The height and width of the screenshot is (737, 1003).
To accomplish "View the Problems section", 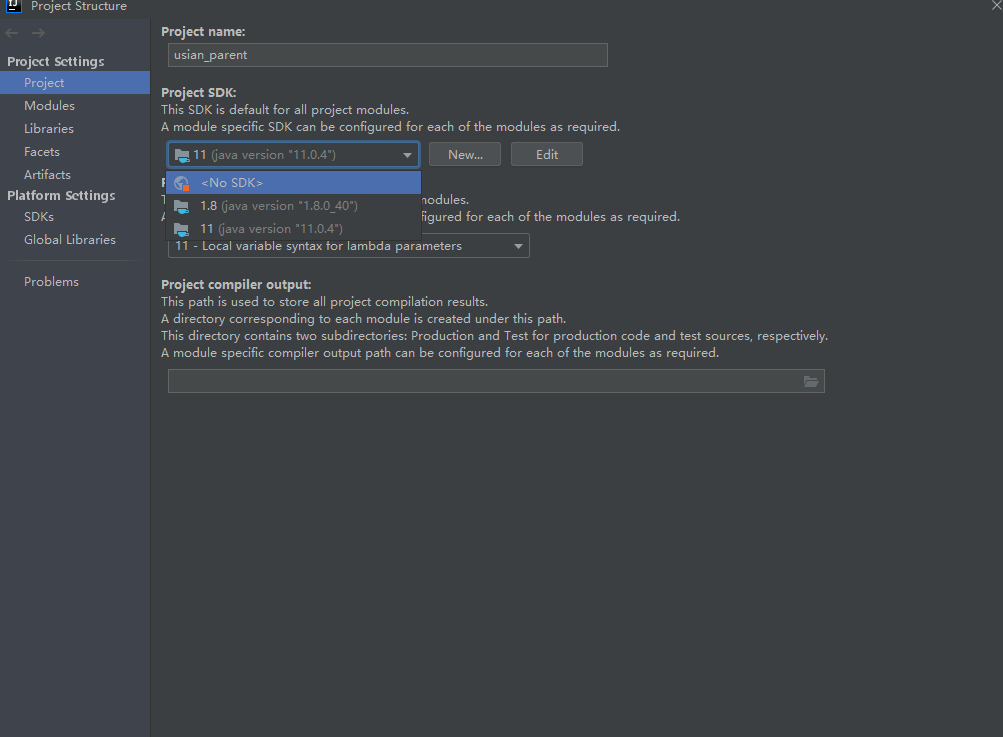I will (51, 281).
